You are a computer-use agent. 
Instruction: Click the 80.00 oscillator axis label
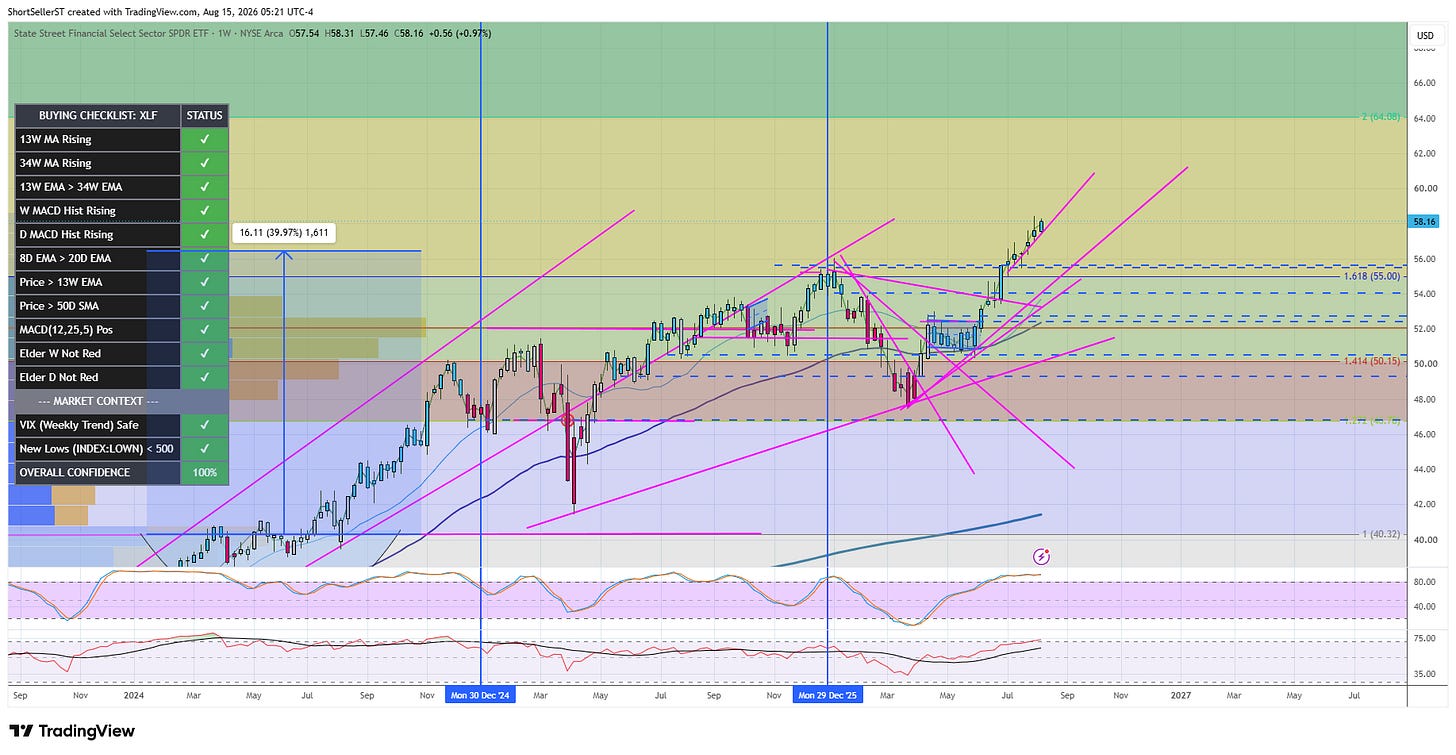click(x=1424, y=581)
